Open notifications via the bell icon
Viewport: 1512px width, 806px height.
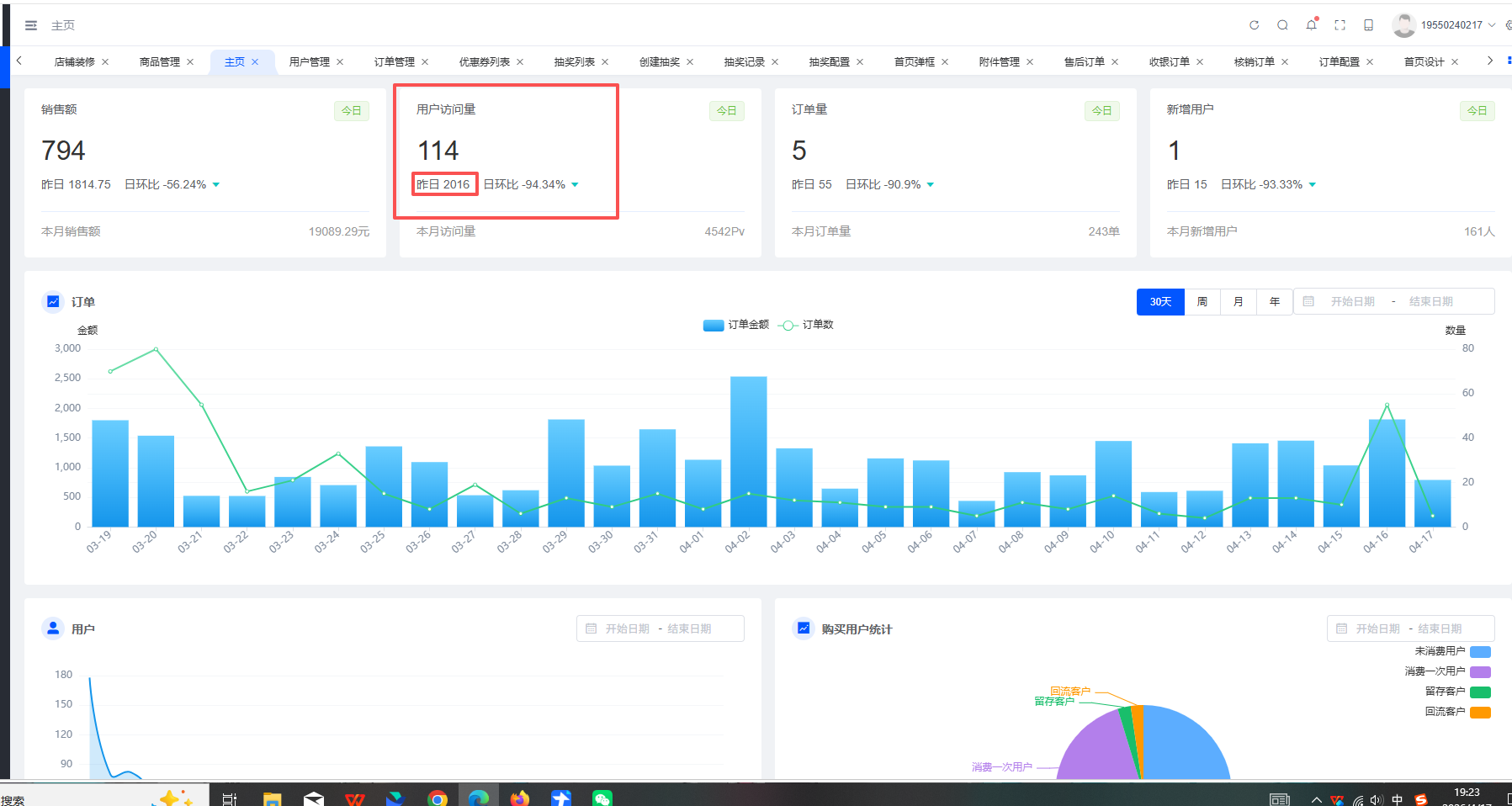click(1311, 25)
